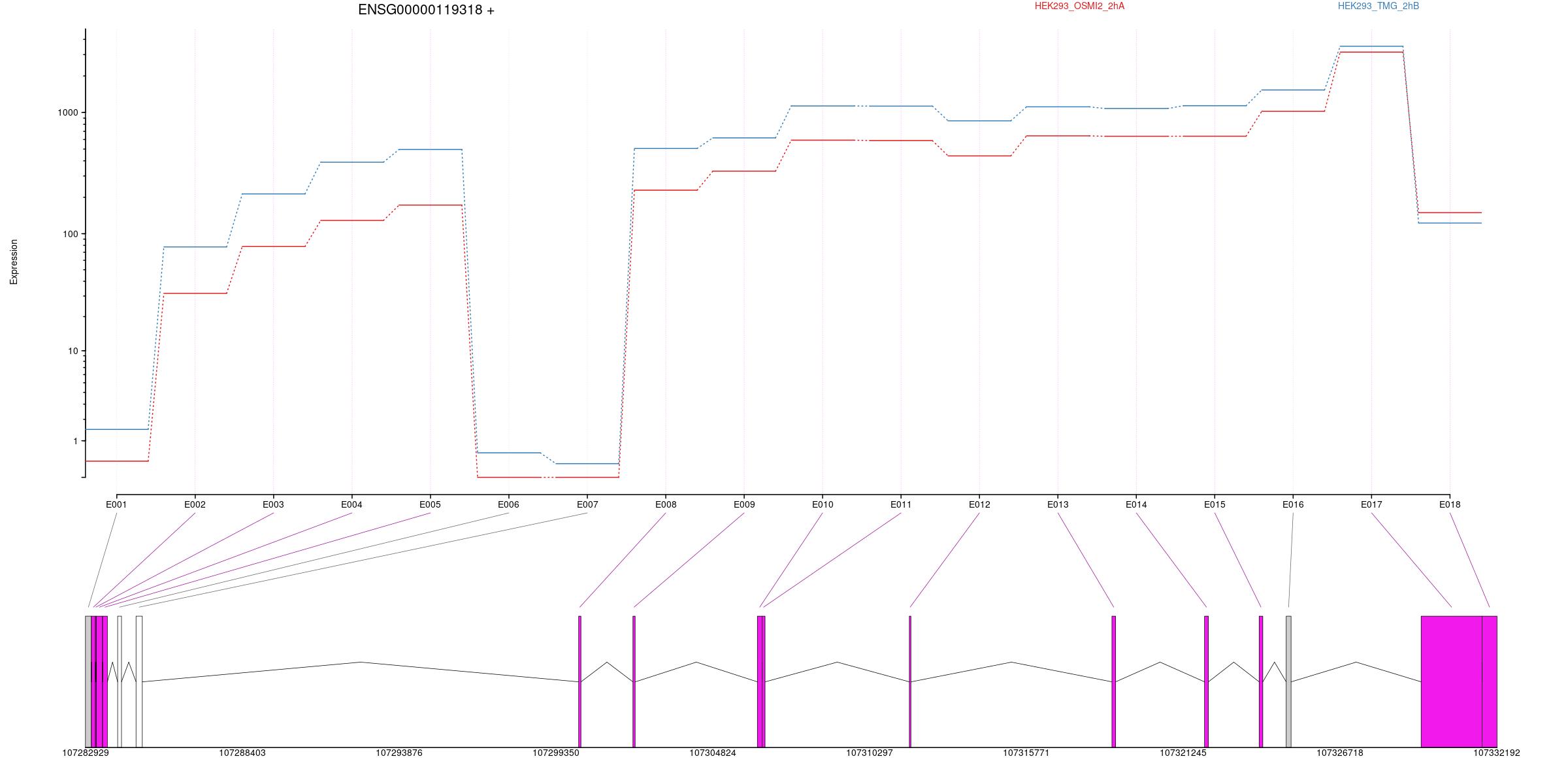Screen dimensions: 1568x784
Task: Click exon label E007
Action: point(587,504)
